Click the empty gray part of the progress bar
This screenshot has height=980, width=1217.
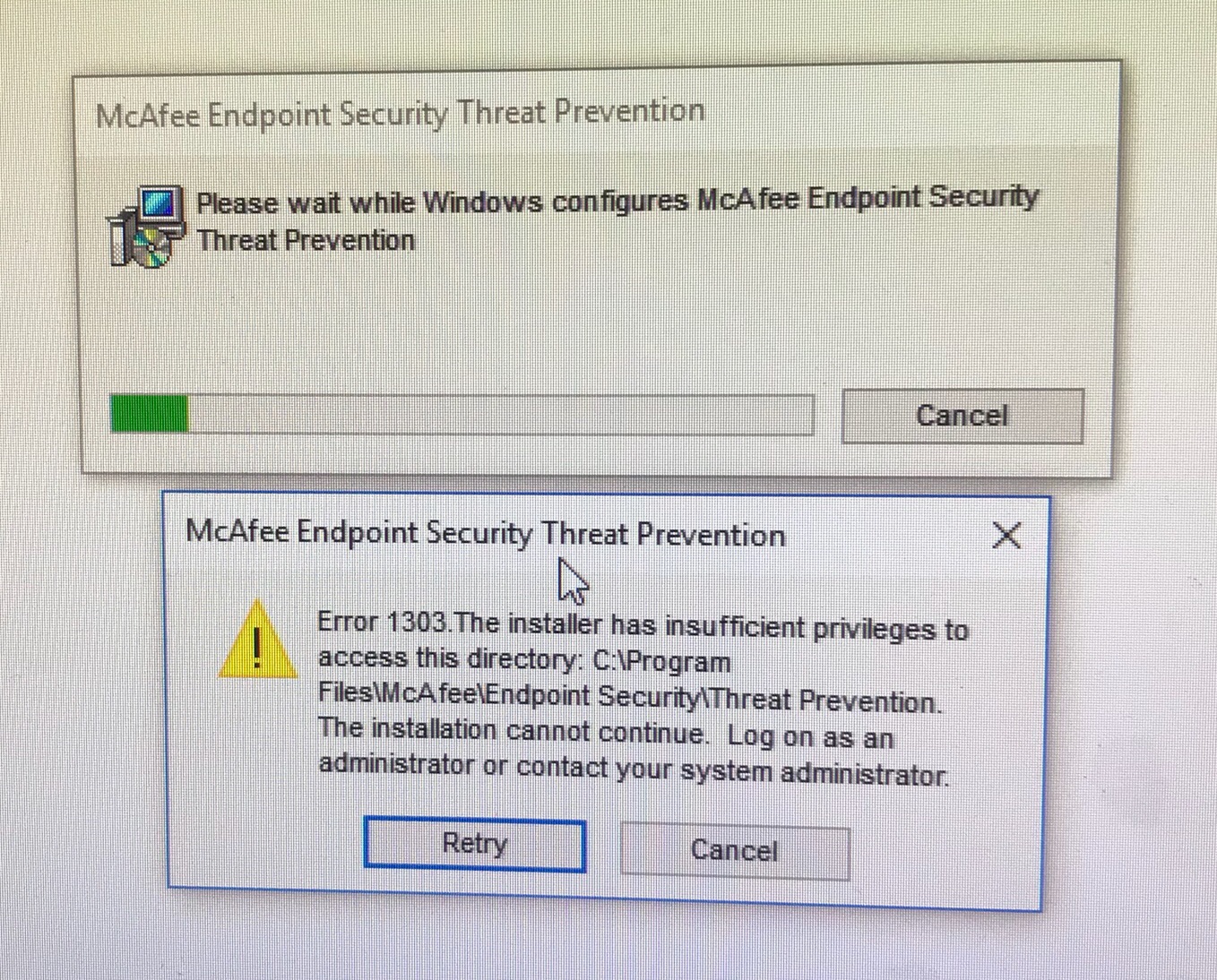pos(501,415)
